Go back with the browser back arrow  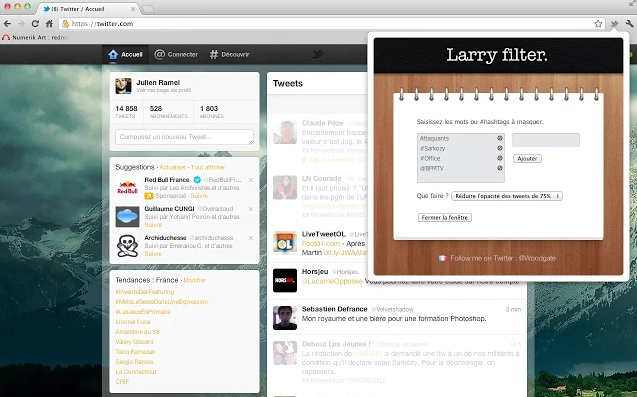pos(7,24)
